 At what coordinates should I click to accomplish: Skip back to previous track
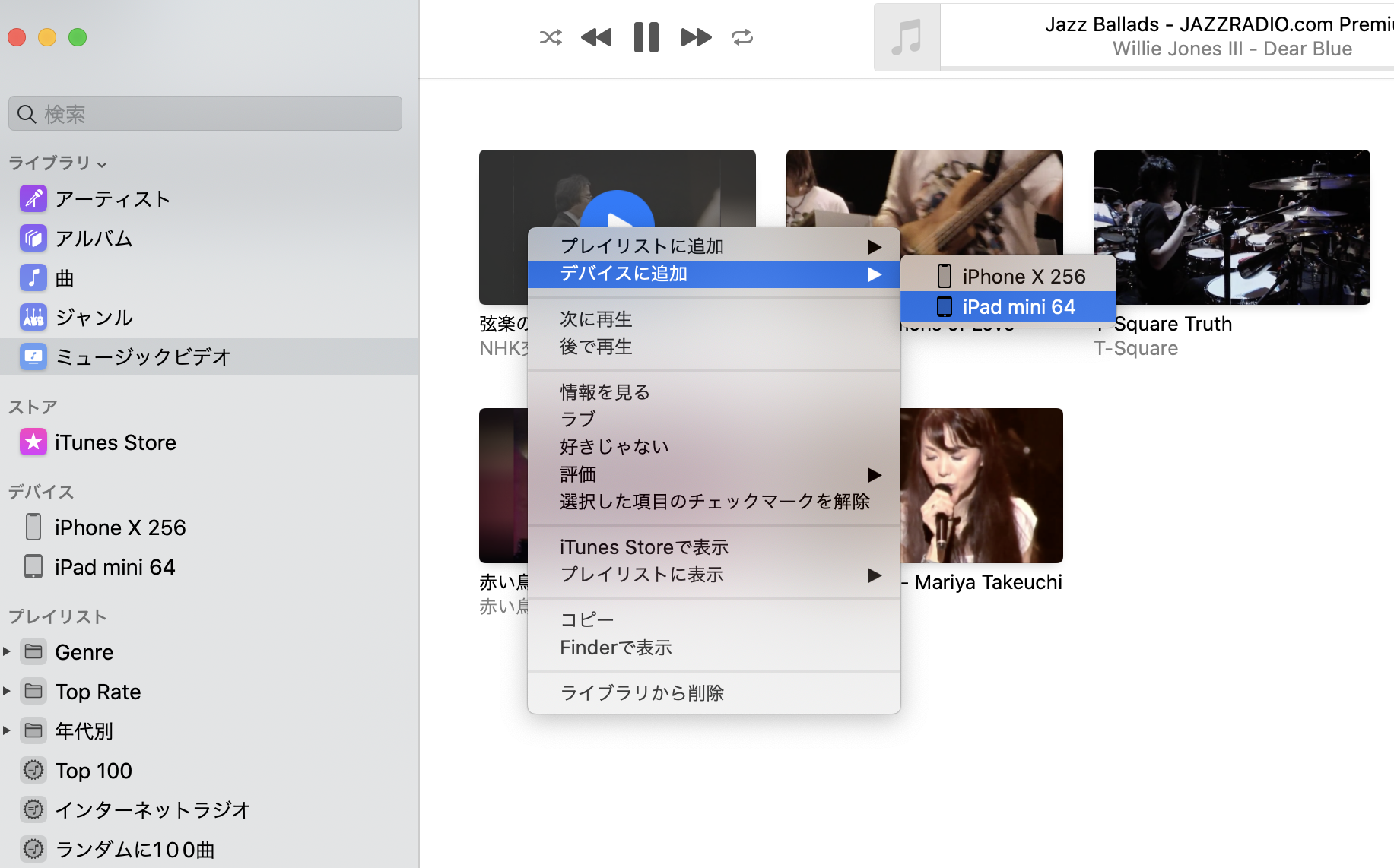pyautogui.click(x=596, y=37)
